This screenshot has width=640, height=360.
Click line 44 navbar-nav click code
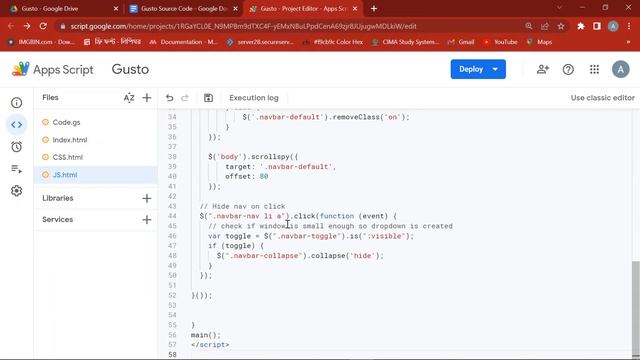coord(298,216)
